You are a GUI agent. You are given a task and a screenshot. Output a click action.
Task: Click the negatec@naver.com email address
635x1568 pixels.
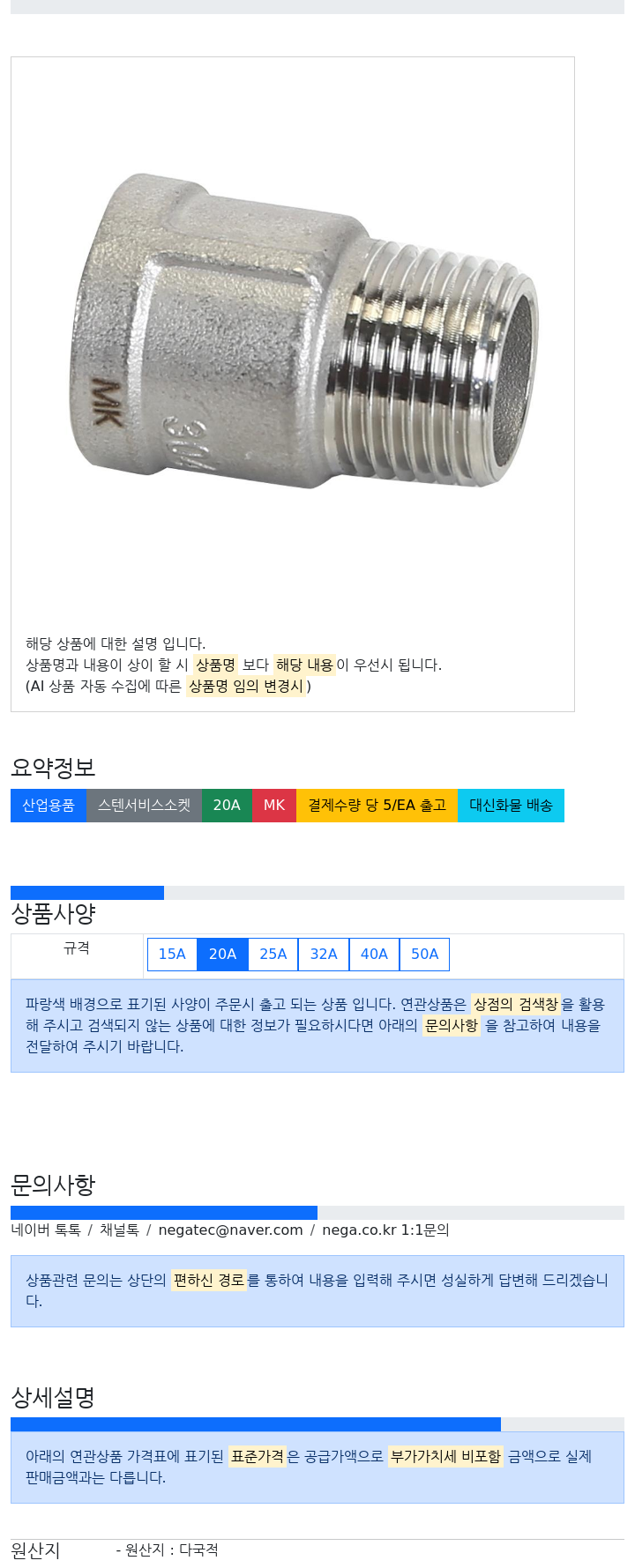[230, 1230]
